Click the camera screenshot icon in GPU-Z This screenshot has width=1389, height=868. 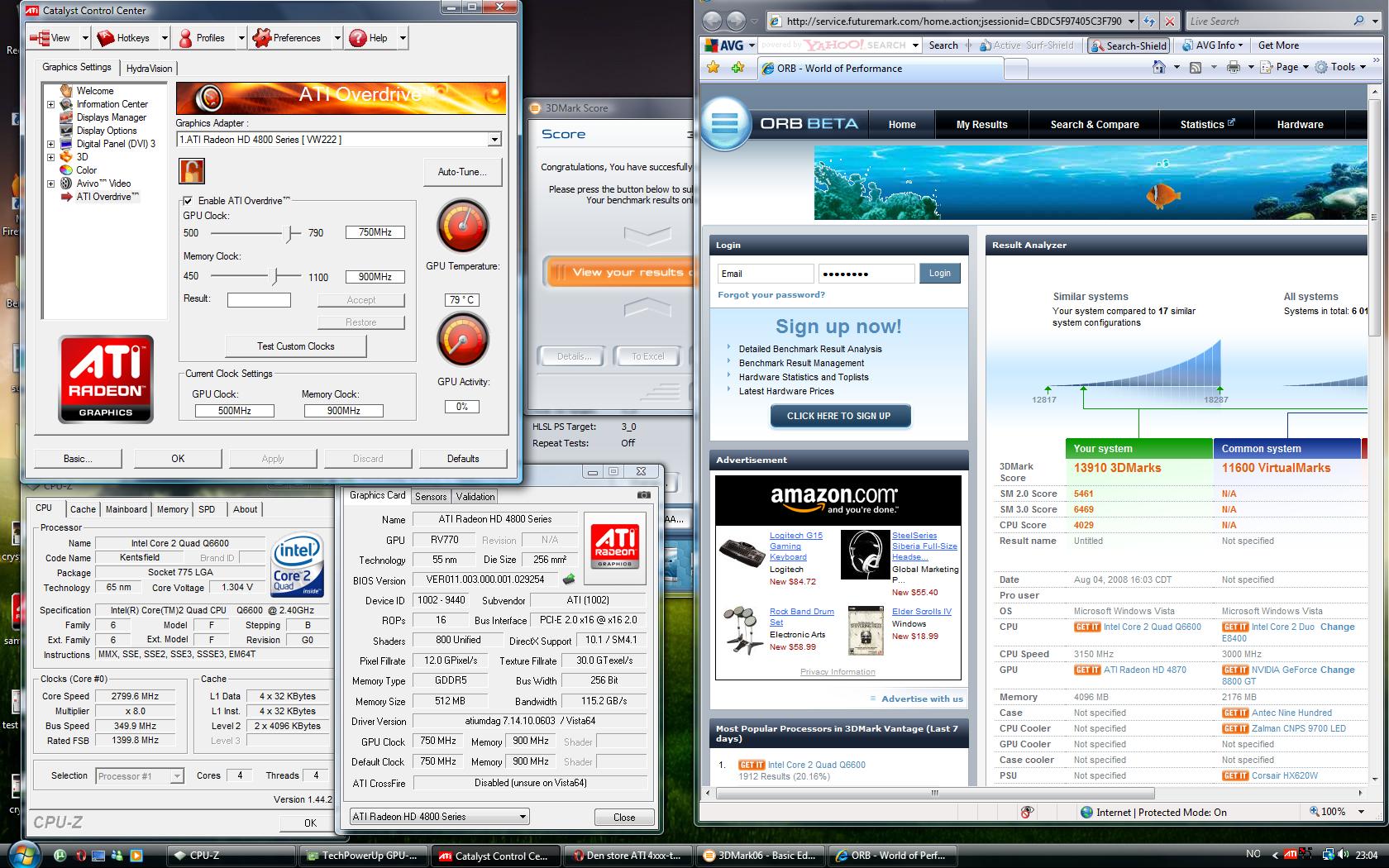pyautogui.click(x=644, y=495)
